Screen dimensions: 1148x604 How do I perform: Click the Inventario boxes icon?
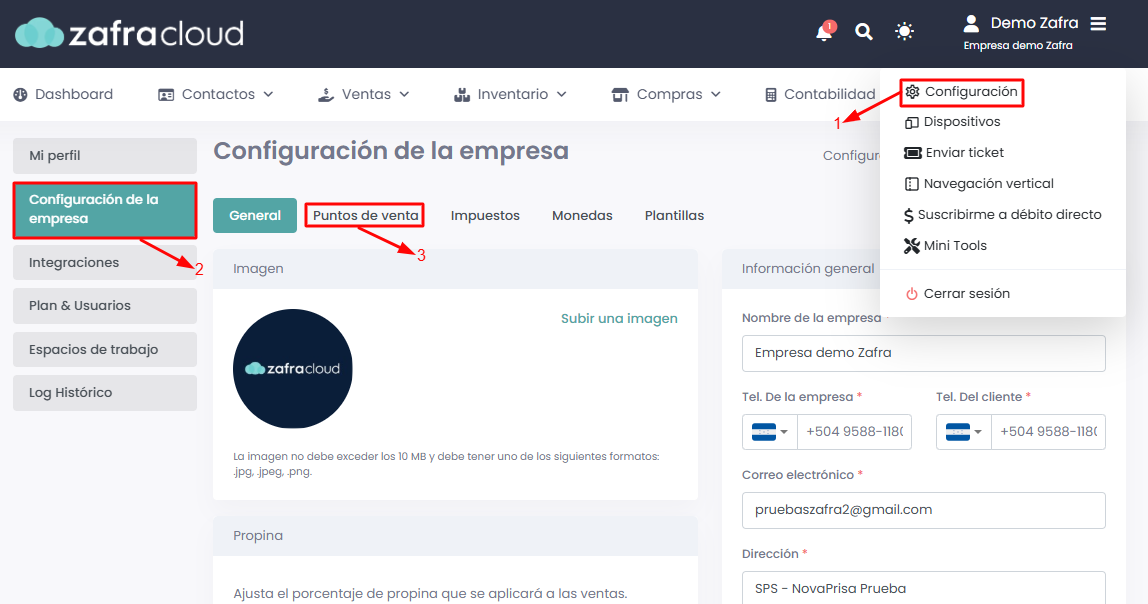tap(462, 94)
